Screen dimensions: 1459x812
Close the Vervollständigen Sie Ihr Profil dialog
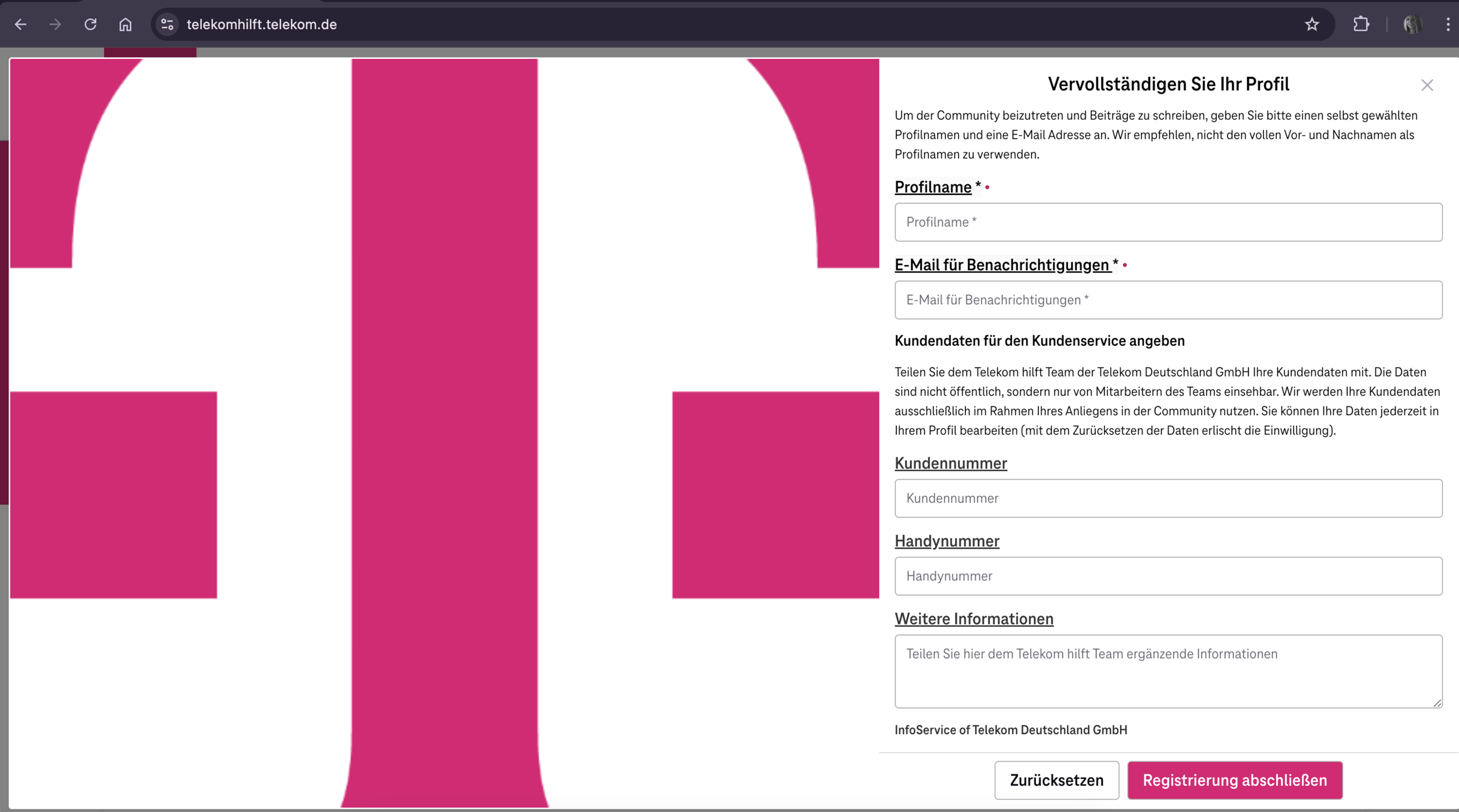(x=1427, y=84)
